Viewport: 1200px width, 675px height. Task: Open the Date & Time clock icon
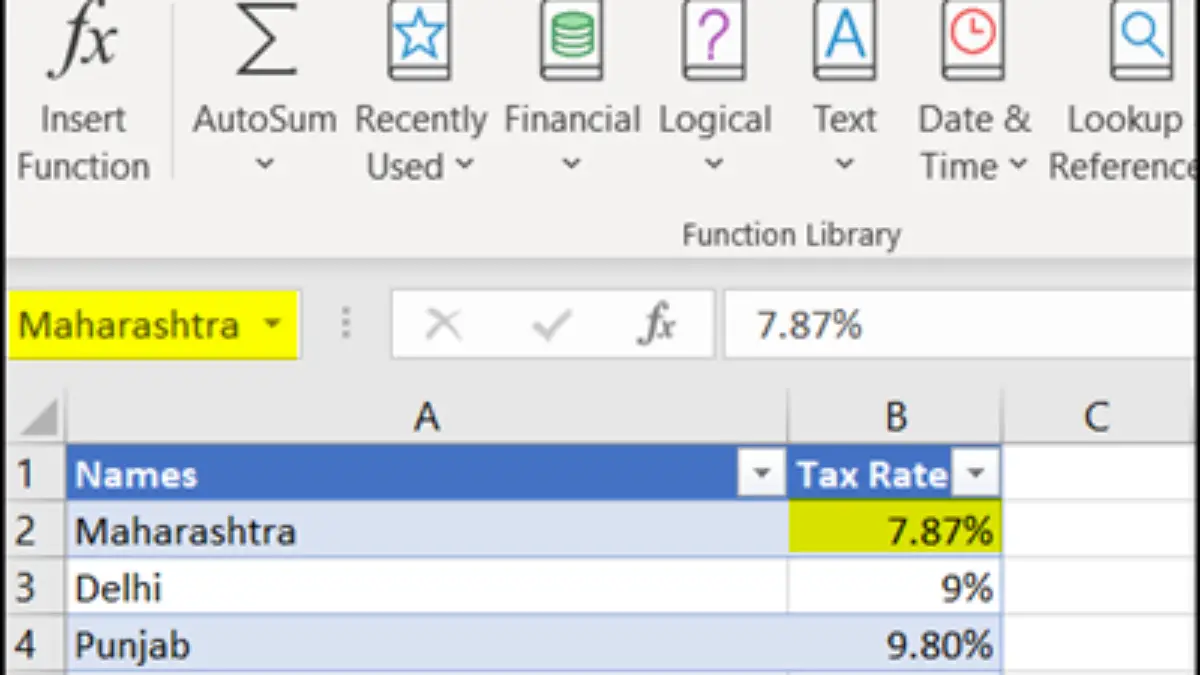[x=973, y=41]
